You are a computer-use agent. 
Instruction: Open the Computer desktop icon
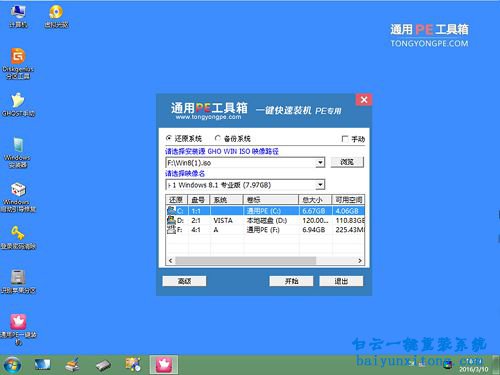coord(18,16)
